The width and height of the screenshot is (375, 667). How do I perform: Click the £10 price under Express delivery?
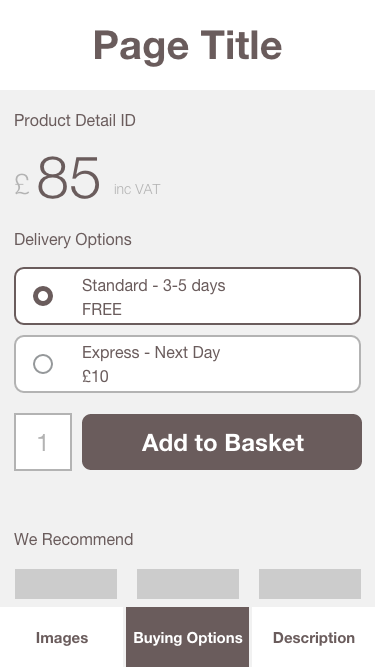click(x=95, y=376)
